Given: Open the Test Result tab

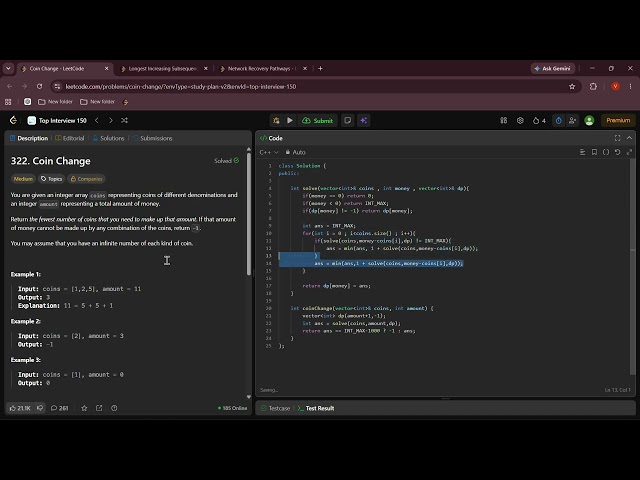Looking at the screenshot, I should coord(316,408).
